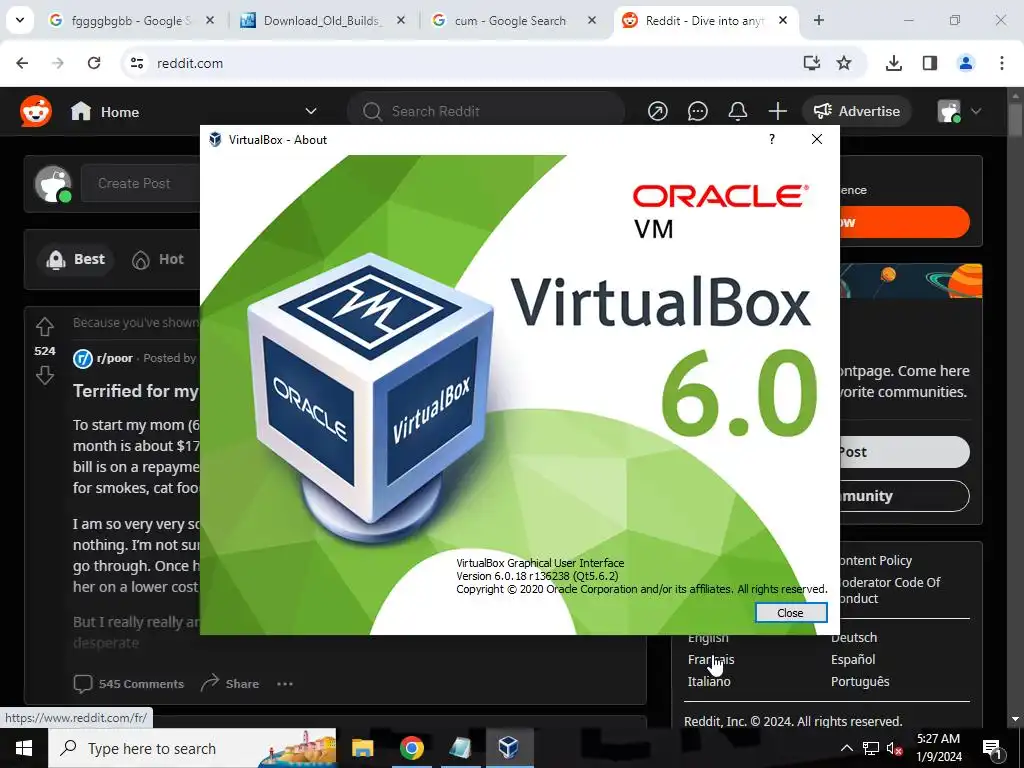Bookmark this page with the star icon
This screenshot has height=768, width=1024.
[844, 63]
